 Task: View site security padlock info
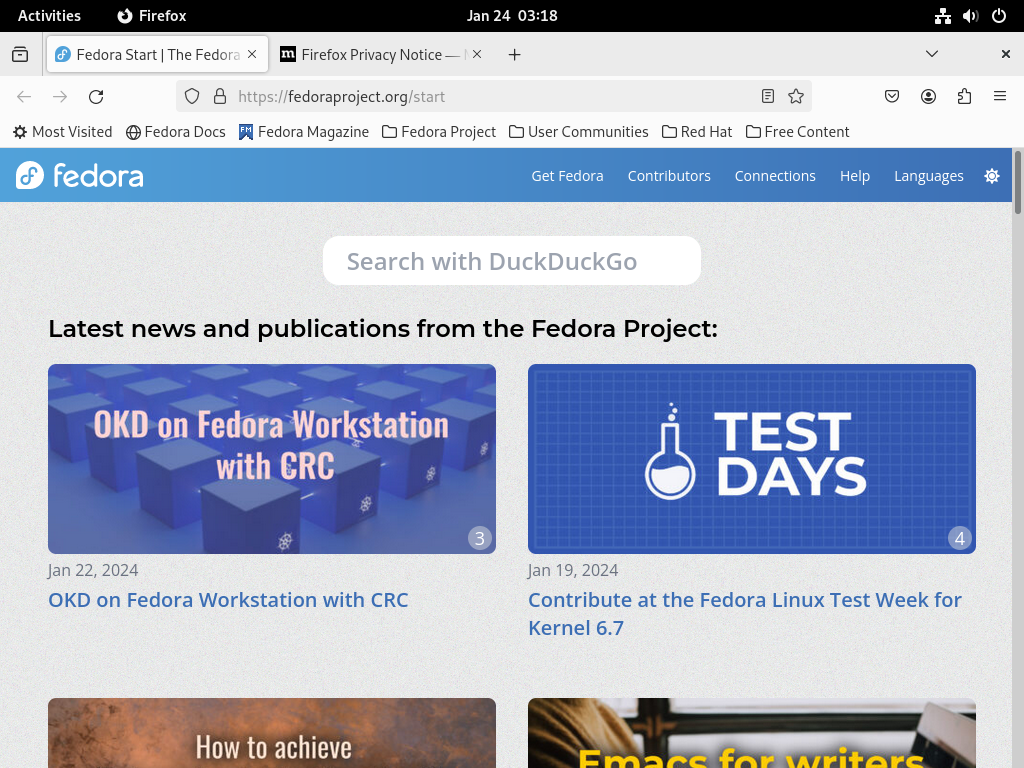(x=220, y=97)
